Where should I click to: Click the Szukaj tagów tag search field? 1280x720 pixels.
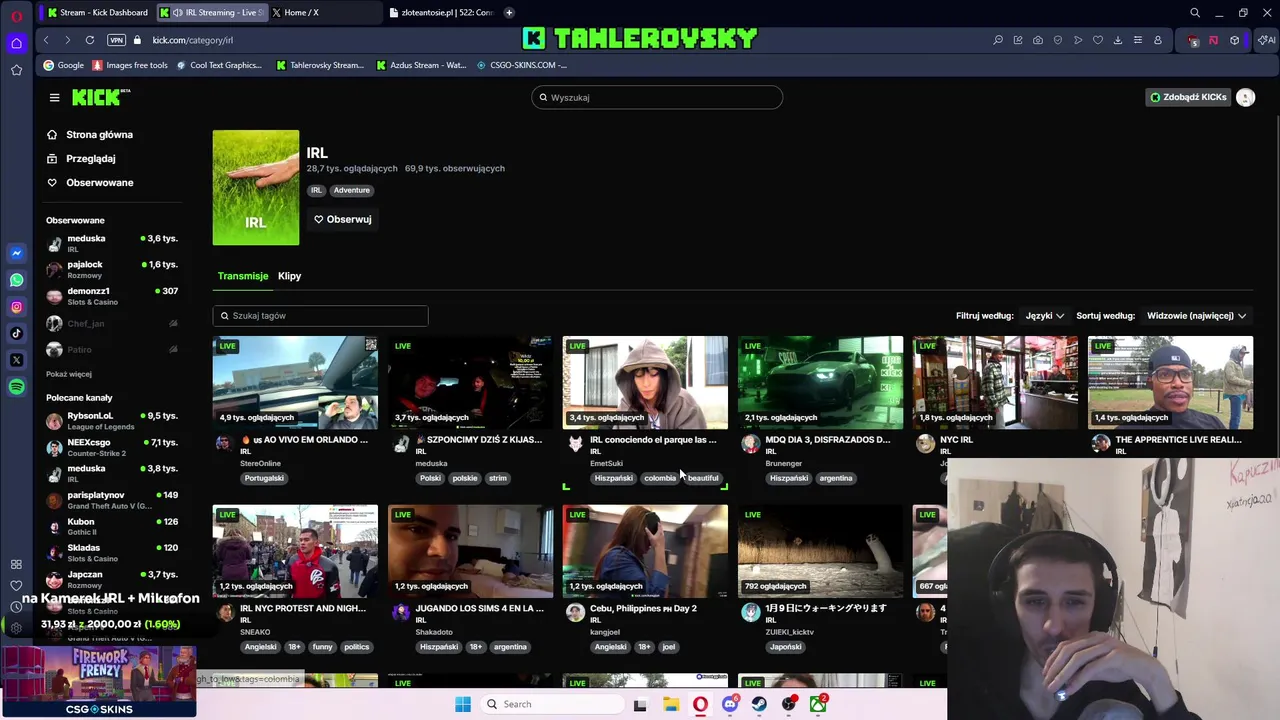pyautogui.click(x=320, y=316)
